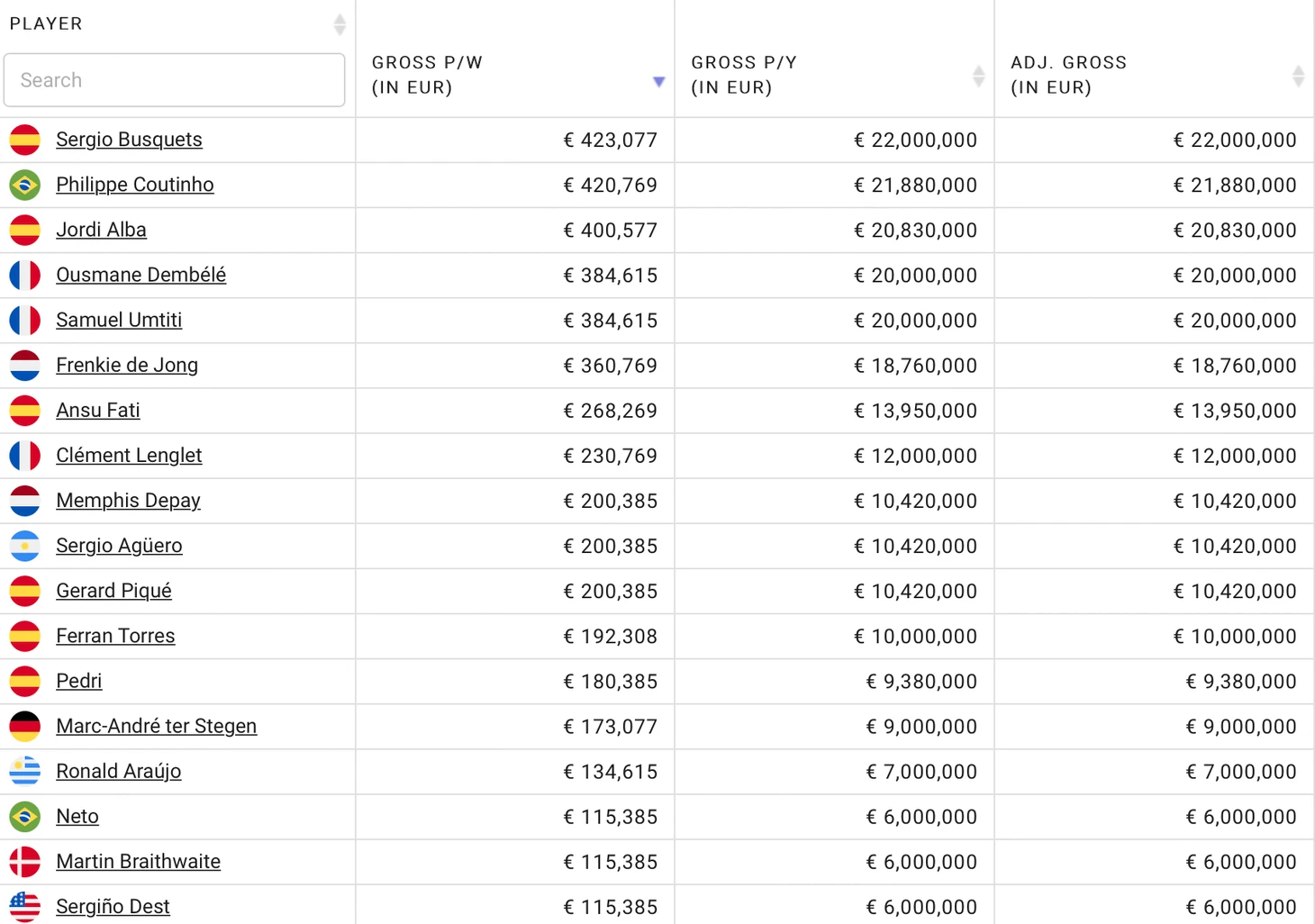Open Clément Lenglet player link
Image resolution: width=1315 pixels, height=924 pixels.
129,455
